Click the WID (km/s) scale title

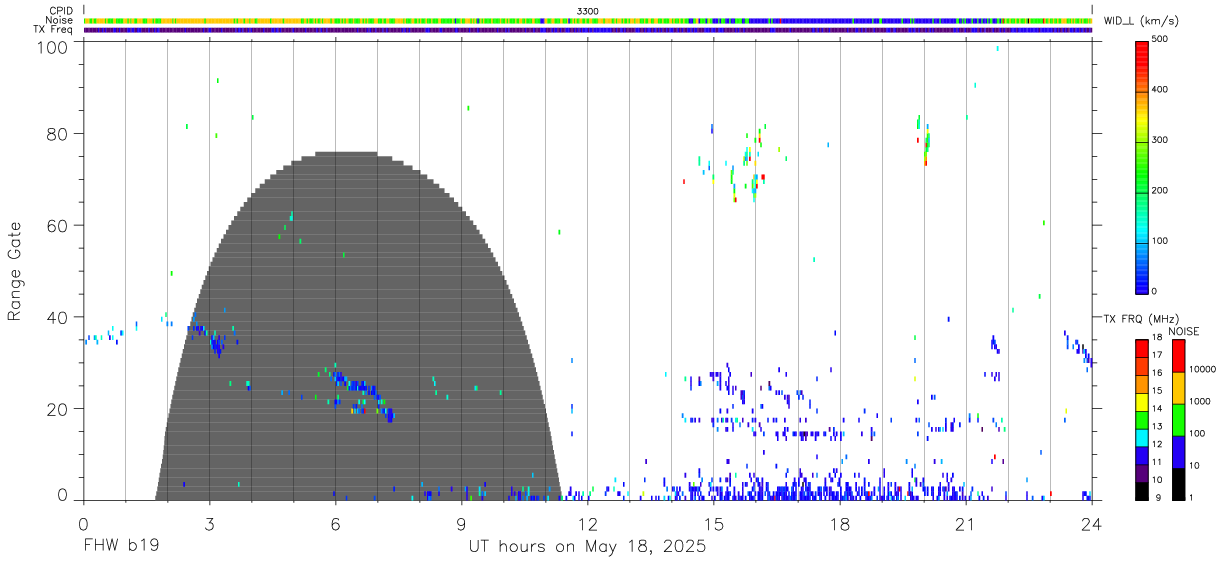click(x=1140, y=20)
